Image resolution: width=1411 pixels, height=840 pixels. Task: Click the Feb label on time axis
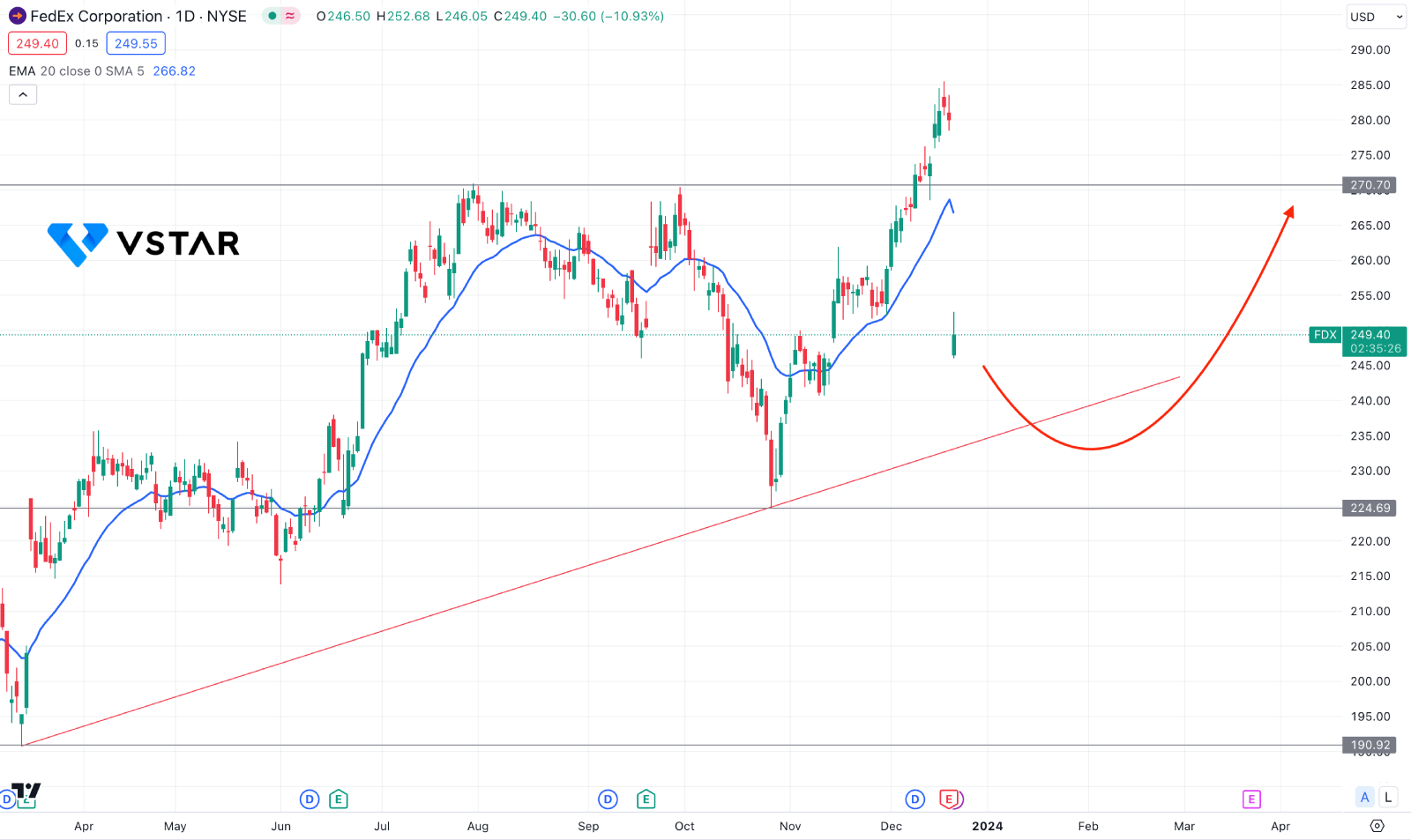[x=1088, y=826]
